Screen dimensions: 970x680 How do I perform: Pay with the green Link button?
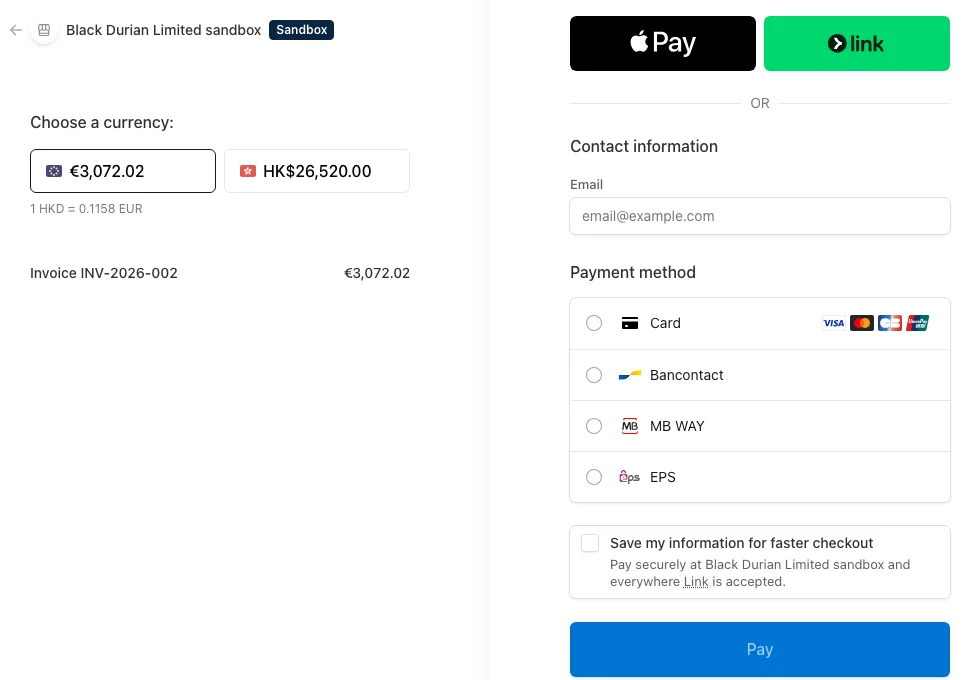[857, 43]
